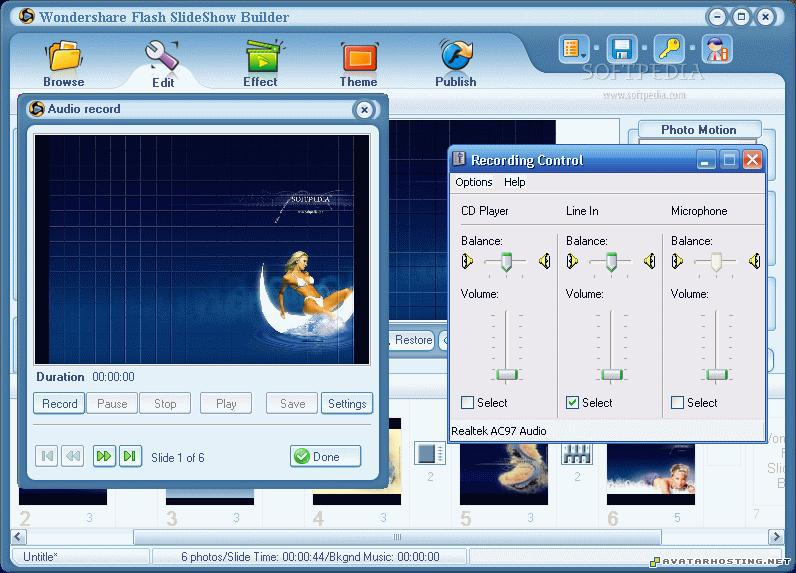Click the Duration 00:00:00 value

pos(113,377)
